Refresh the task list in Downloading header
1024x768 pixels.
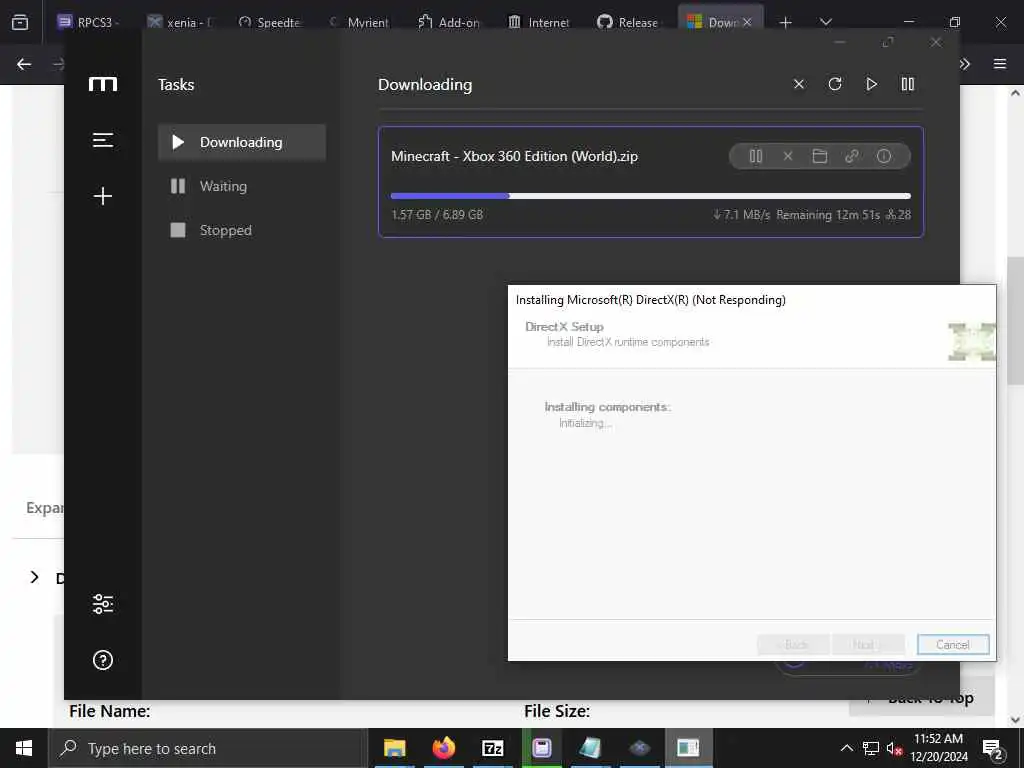pyautogui.click(x=835, y=84)
